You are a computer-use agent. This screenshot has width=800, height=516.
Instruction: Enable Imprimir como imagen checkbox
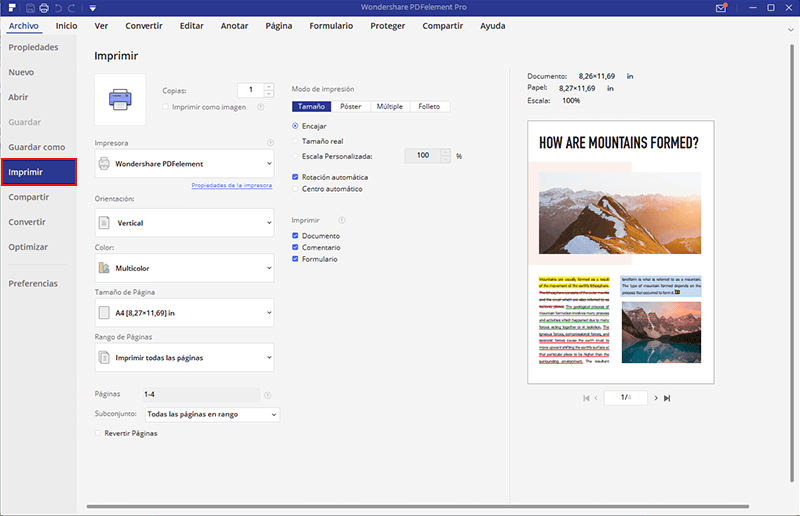pyautogui.click(x=165, y=107)
